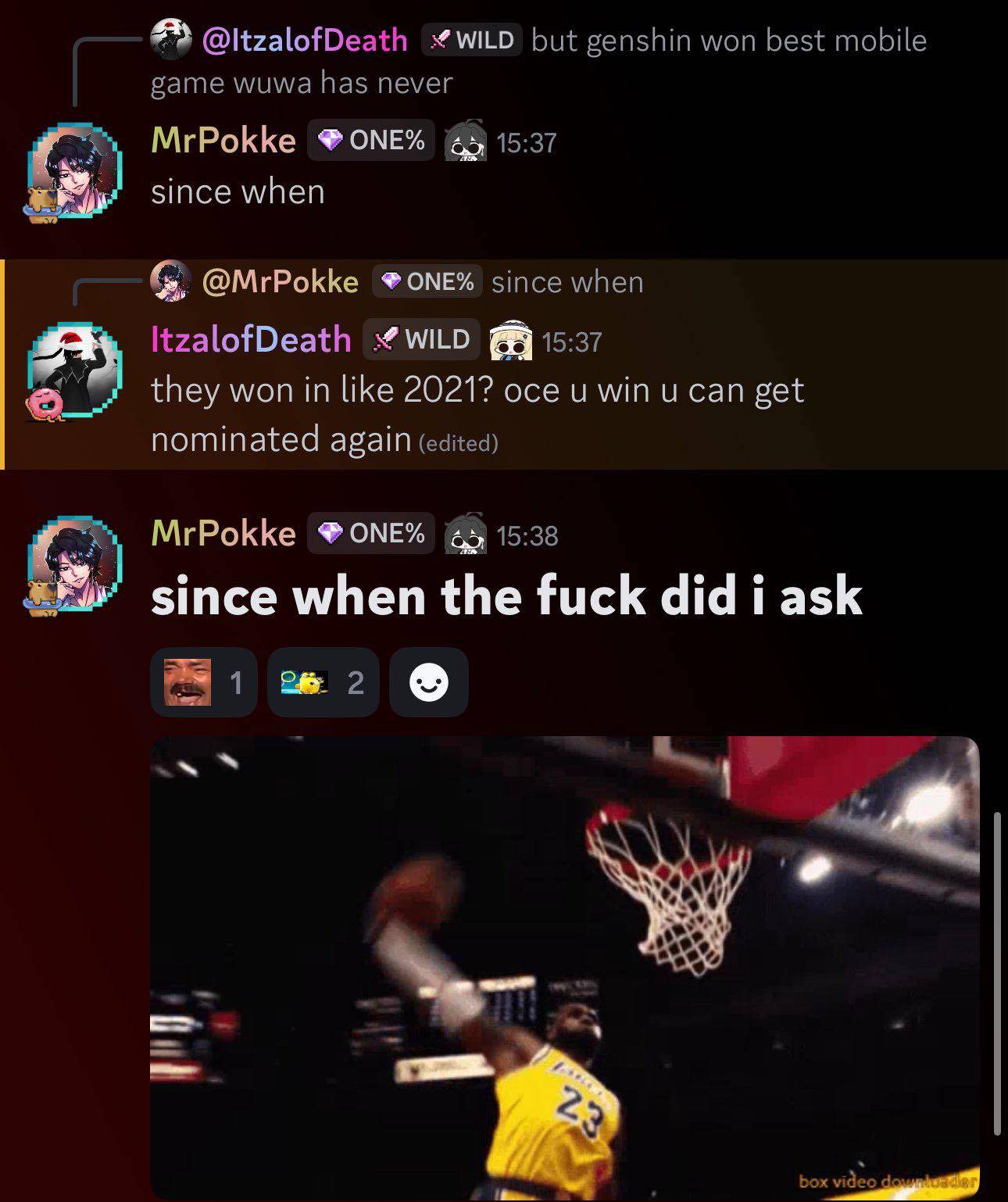Click the blonde chibi tag icon before ItzalofDeath's 15:37

(x=510, y=340)
